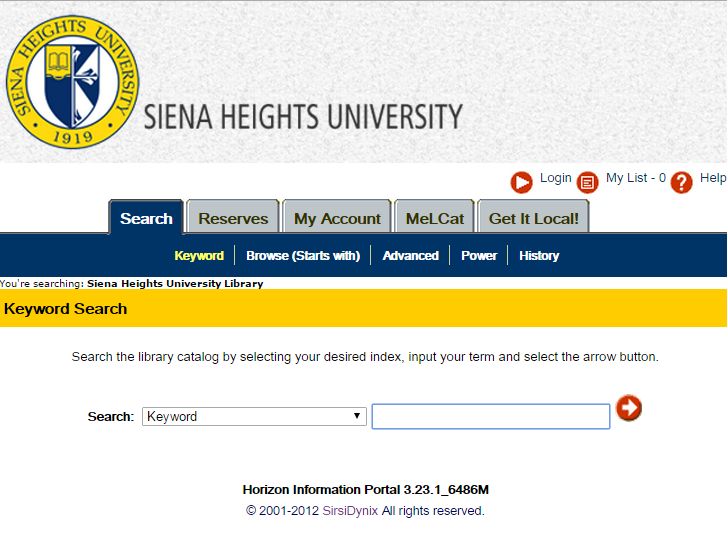Choose the Keyword search submenu
Screen dimensions: 727x541
click(199, 255)
